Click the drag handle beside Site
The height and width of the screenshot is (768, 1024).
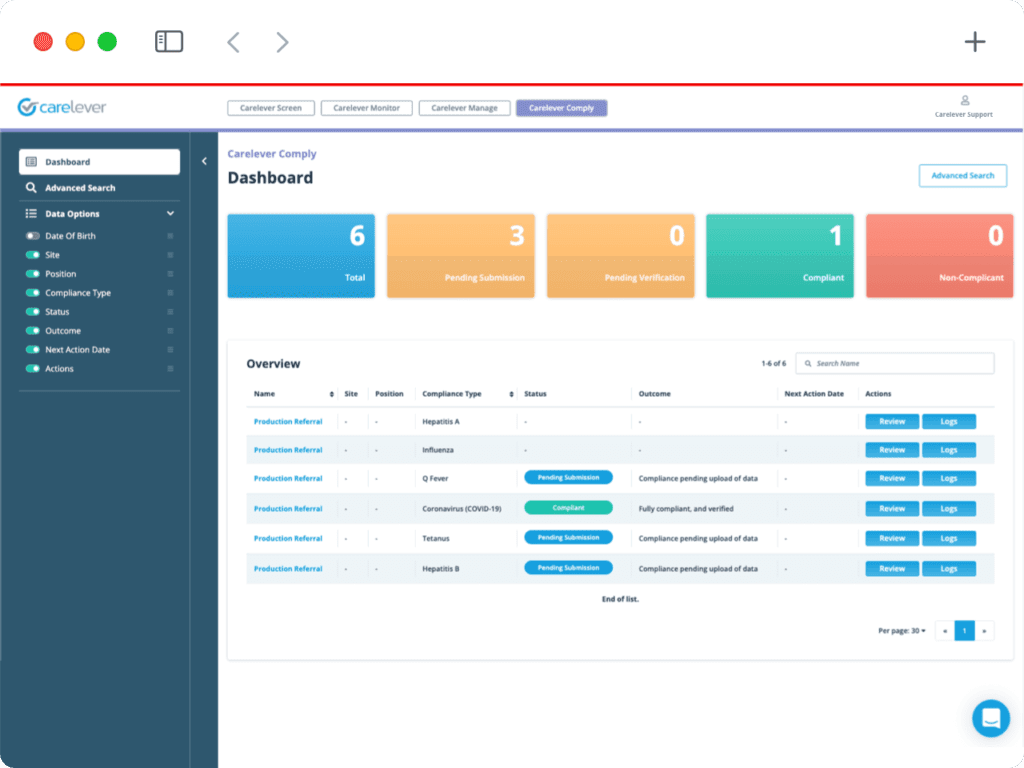pyautogui.click(x=170, y=255)
